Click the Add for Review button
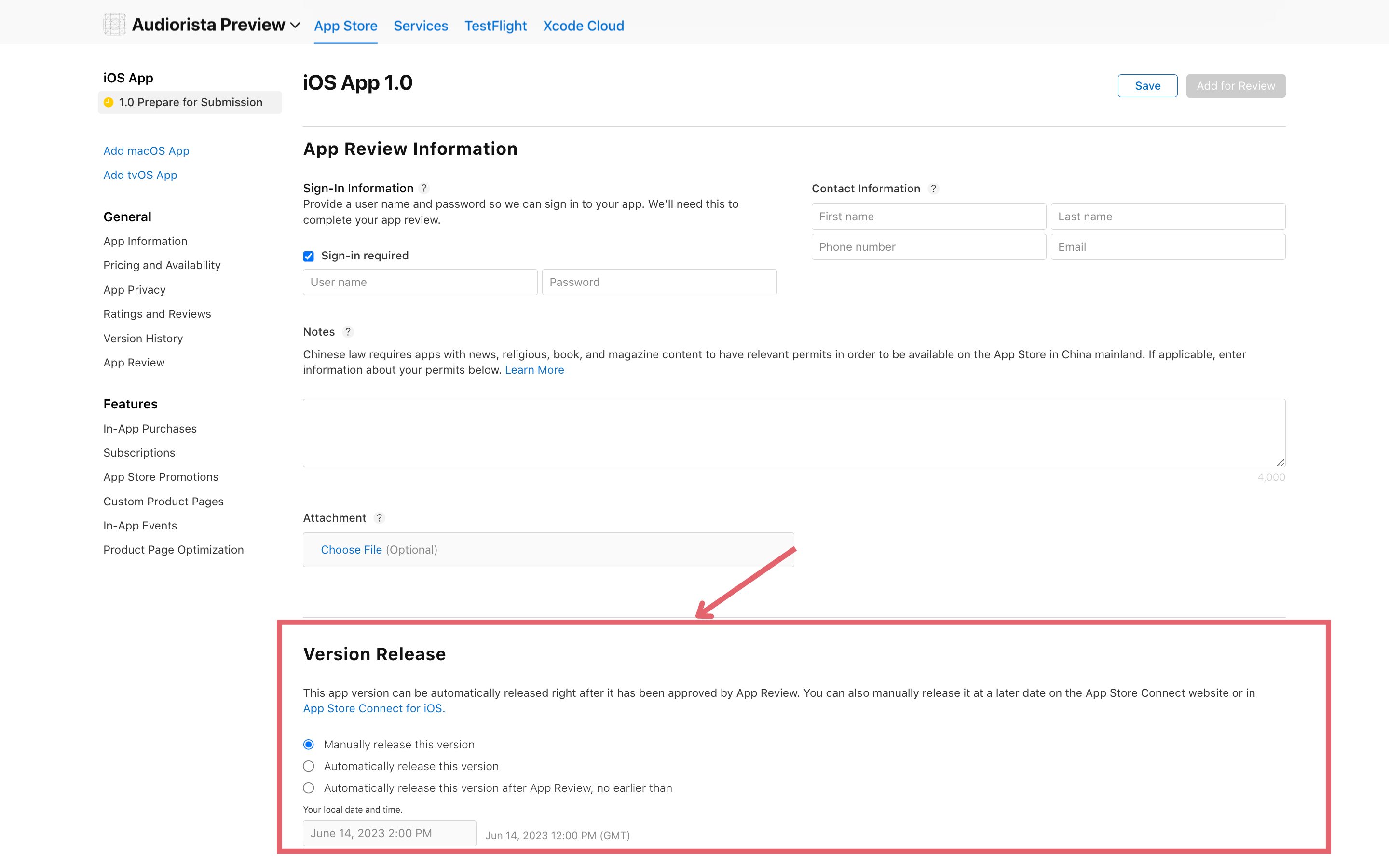 point(1236,85)
